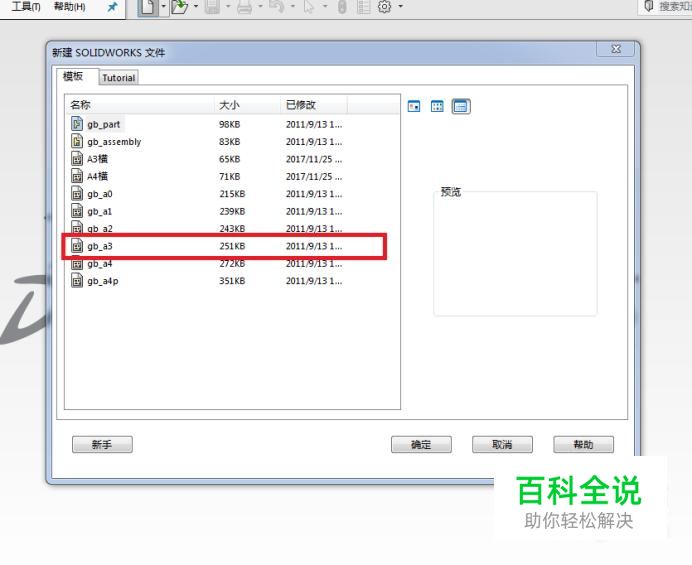Screen dimensions: 692x565
Task: Sort by the 大小 column header
Action: tap(248, 105)
